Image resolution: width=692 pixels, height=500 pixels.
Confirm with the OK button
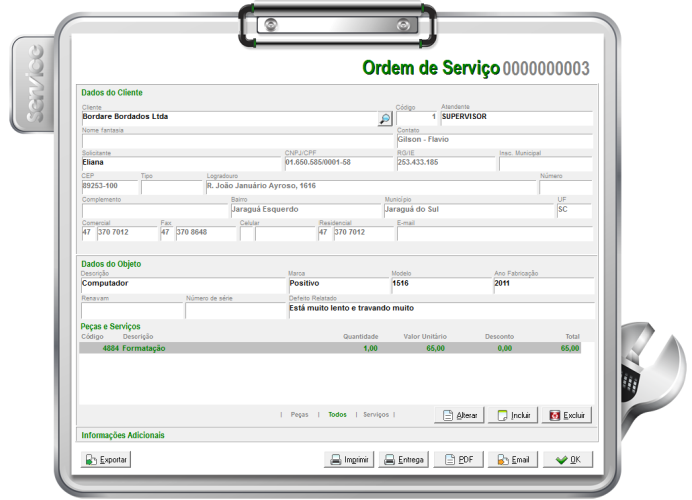tap(568, 460)
